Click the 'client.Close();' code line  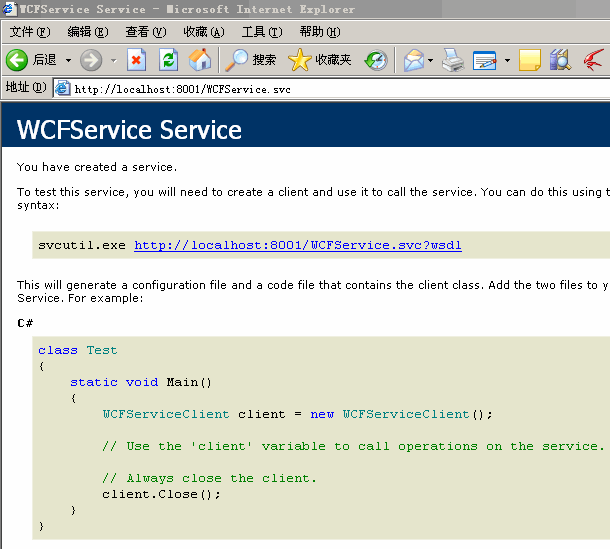click(x=161, y=494)
